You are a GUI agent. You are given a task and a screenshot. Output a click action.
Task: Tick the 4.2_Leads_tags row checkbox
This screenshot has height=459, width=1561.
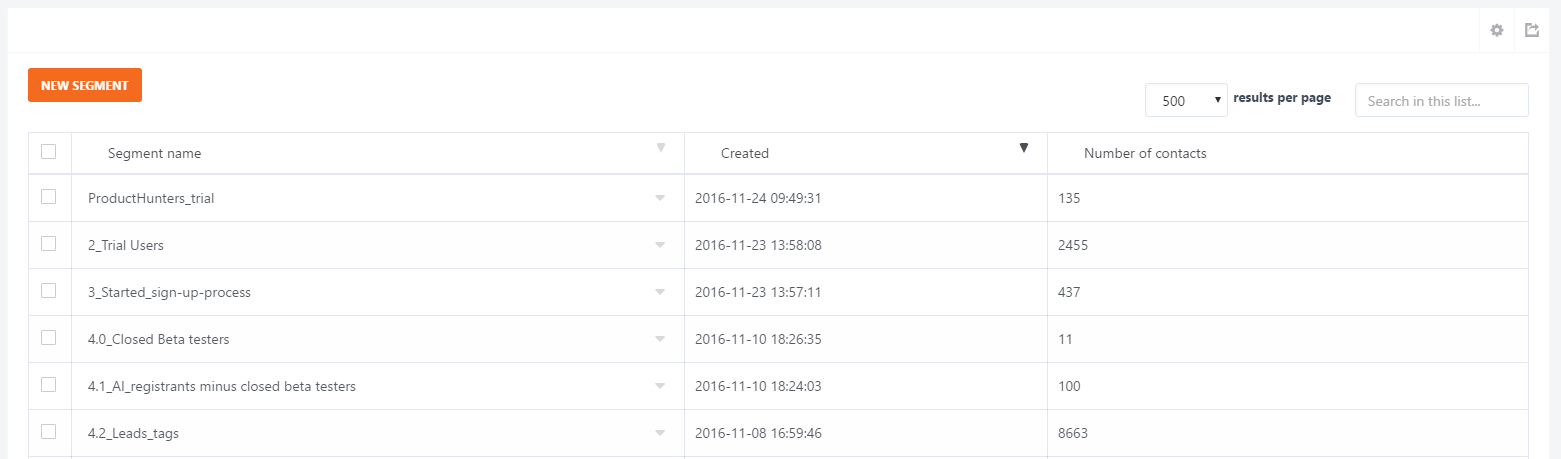click(x=48, y=431)
